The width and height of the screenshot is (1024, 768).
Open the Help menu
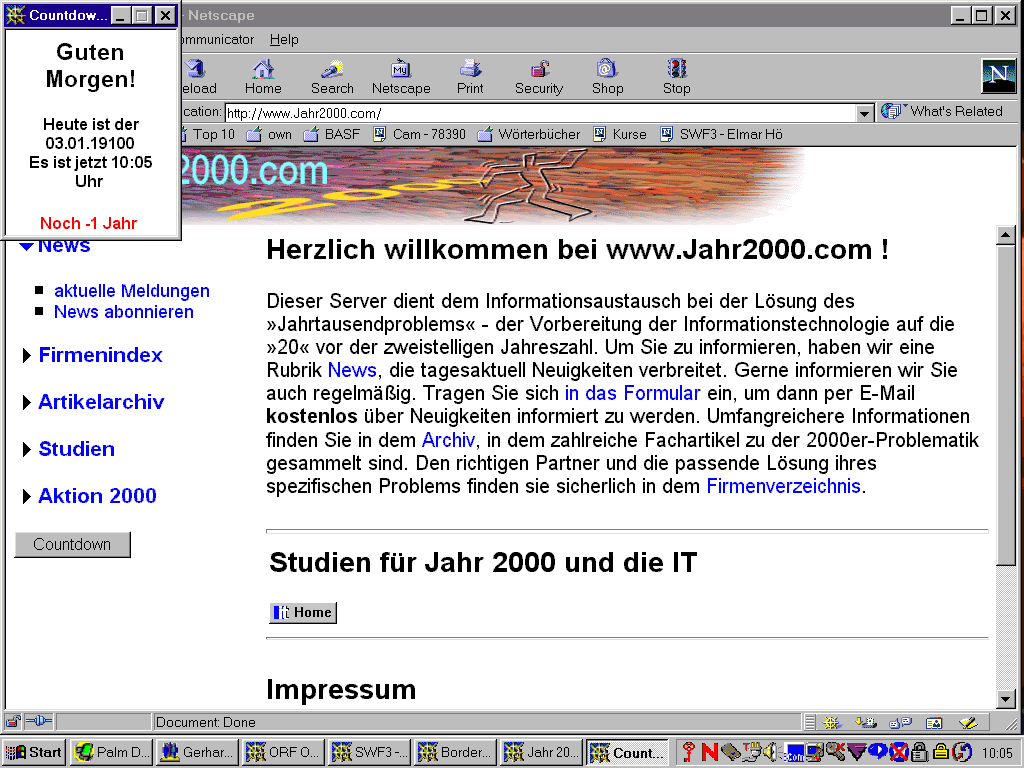tap(284, 39)
